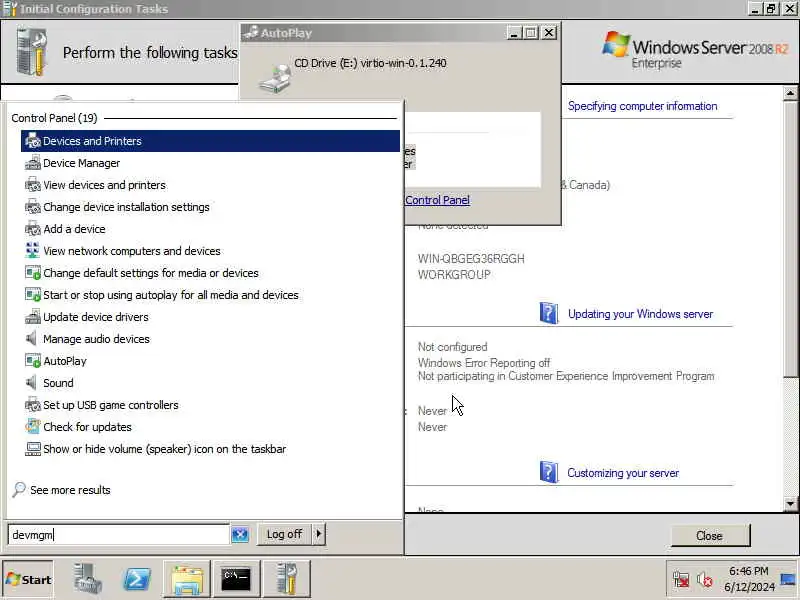Click the Sound speaker icon
The height and width of the screenshot is (600, 800).
[32, 382]
